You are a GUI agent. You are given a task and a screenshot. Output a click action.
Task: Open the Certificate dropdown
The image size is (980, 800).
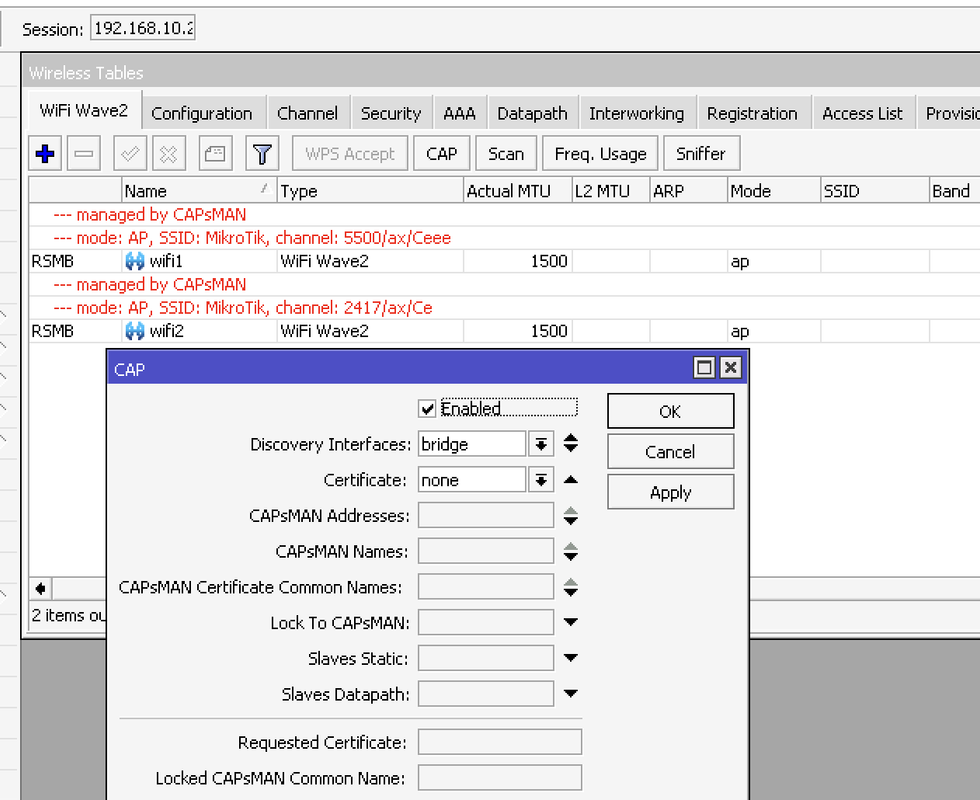point(541,480)
